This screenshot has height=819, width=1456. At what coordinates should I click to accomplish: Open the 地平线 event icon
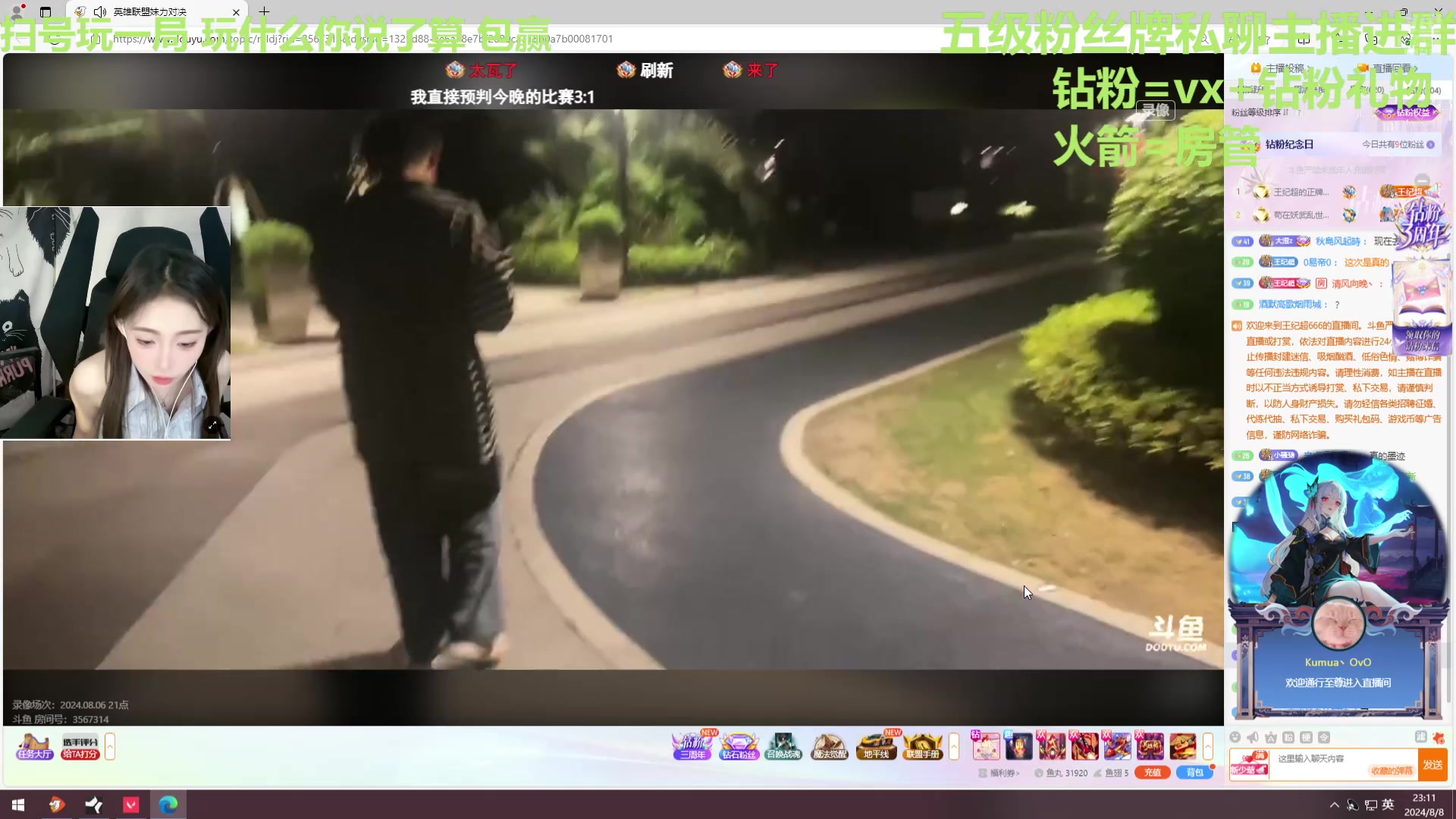pos(876,746)
